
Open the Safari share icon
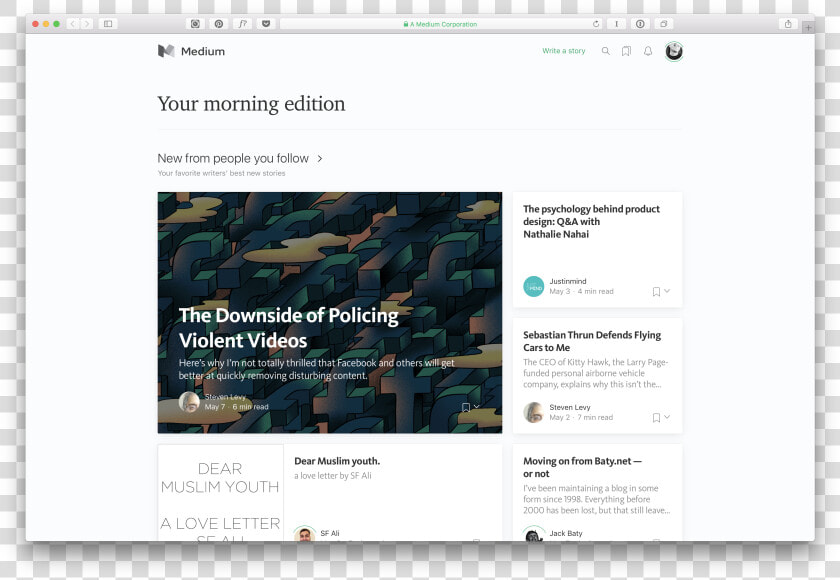point(788,24)
